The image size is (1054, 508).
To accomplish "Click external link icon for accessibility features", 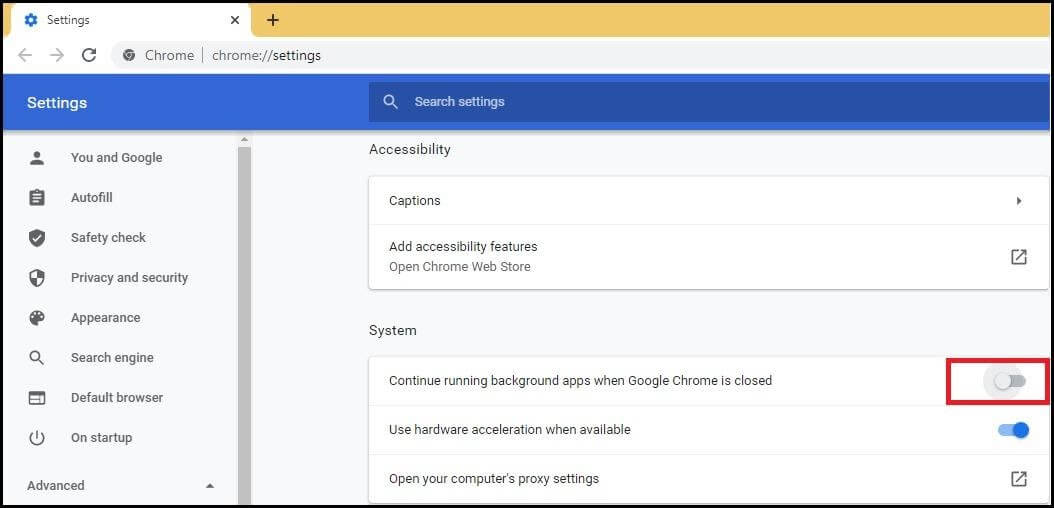I will (x=1019, y=257).
